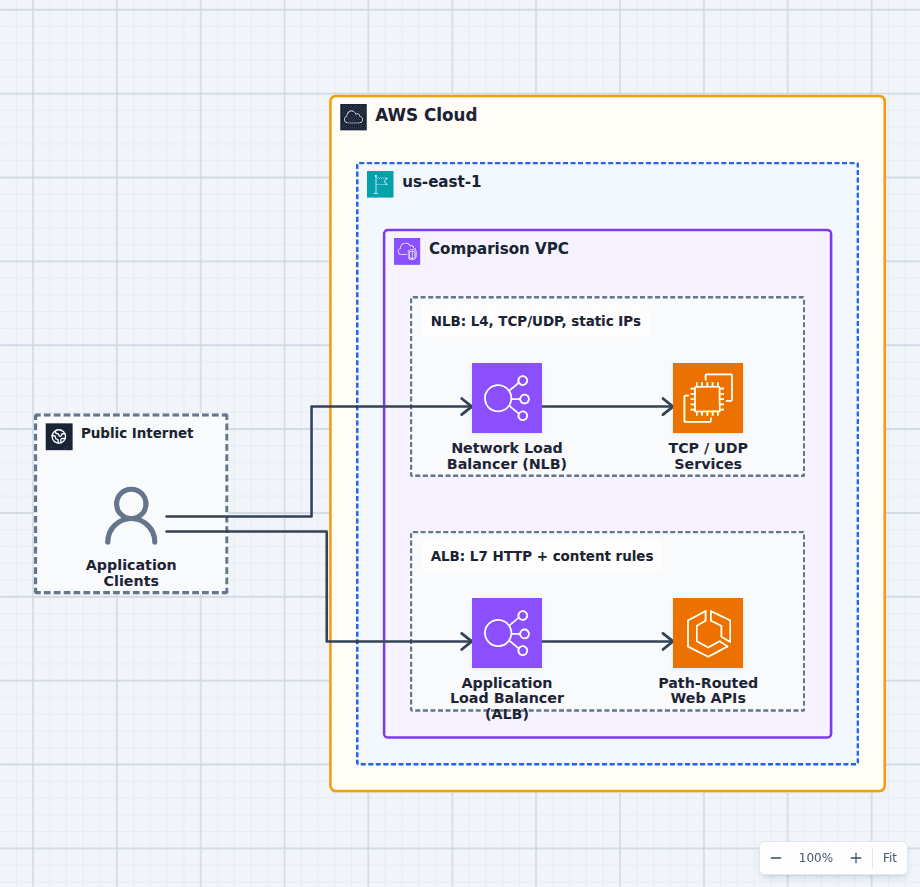Click the 'Path-Routed Web APIs' caption
Screen dimensions: 920x887
(708, 690)
